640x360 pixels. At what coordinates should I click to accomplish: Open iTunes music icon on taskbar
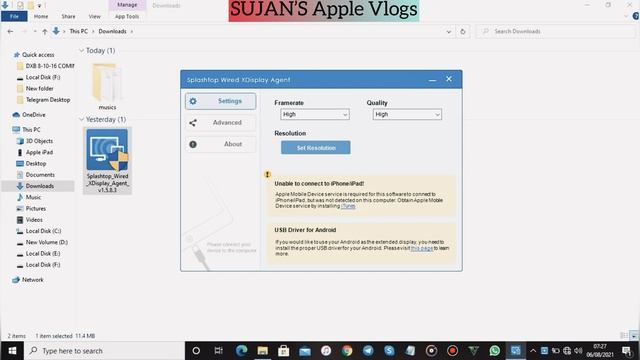[326, 351]
